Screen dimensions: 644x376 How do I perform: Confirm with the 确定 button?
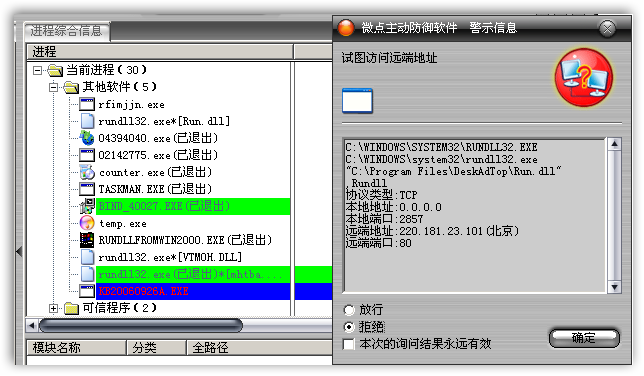pyautogui.click(x=584, y=338)
